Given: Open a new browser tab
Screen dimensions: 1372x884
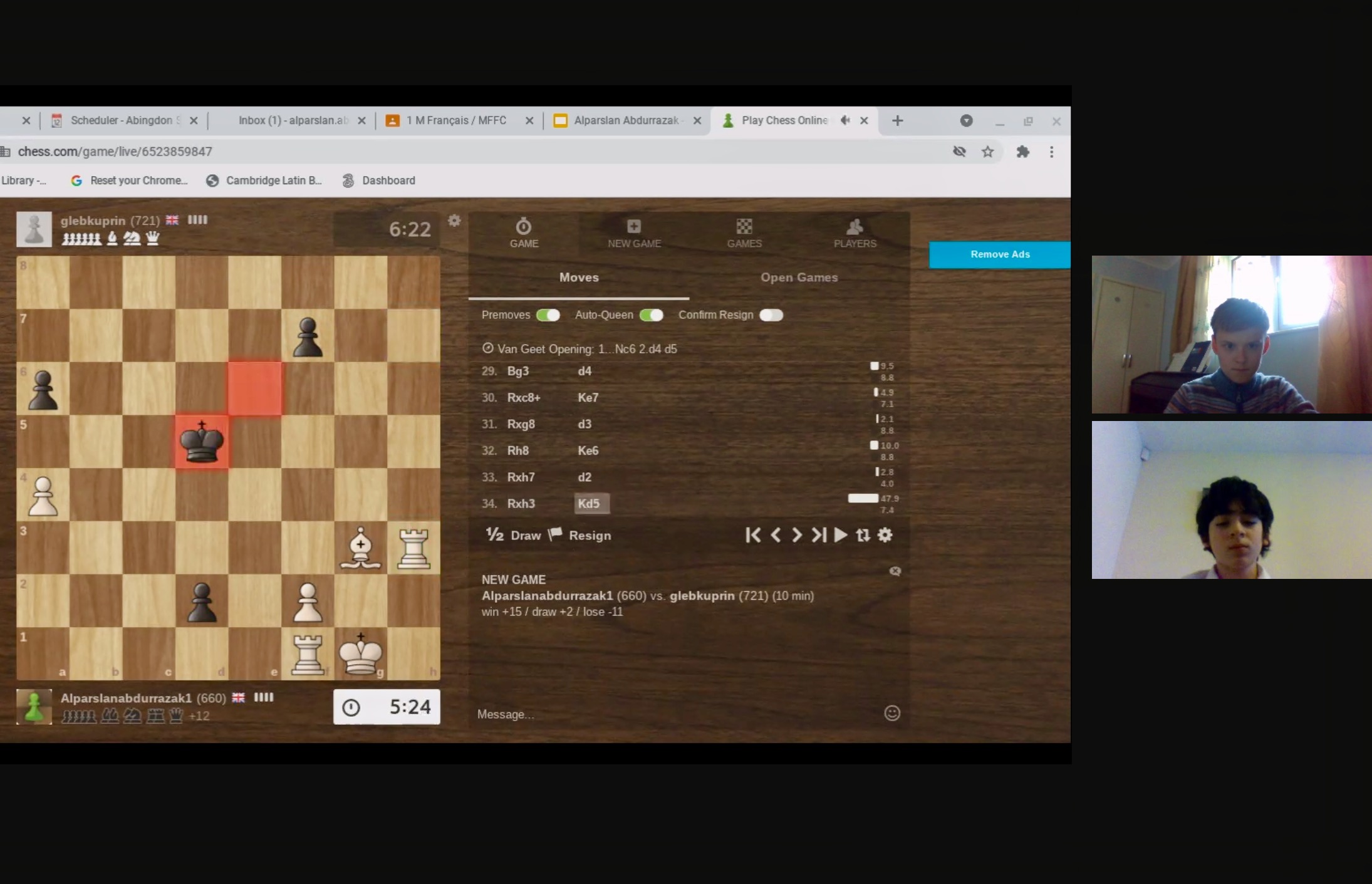Looking at the screenshot, I should pyautogui.click(x=897, y=120).
